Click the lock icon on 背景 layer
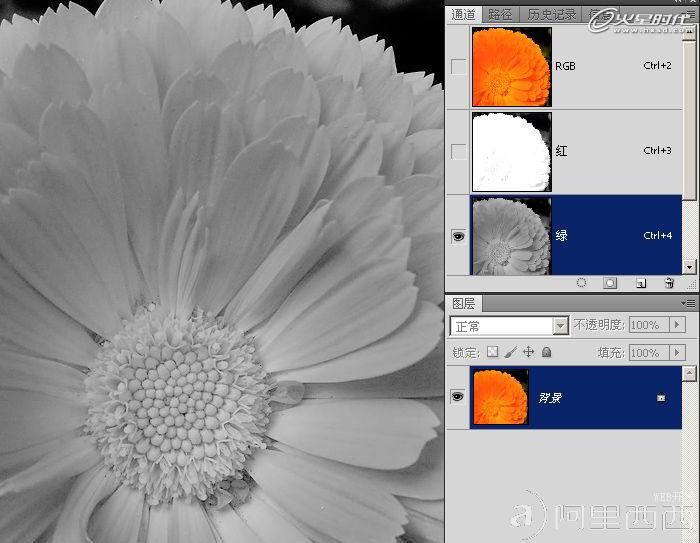This screenshot has height=543, width=700. coord(661,397)
